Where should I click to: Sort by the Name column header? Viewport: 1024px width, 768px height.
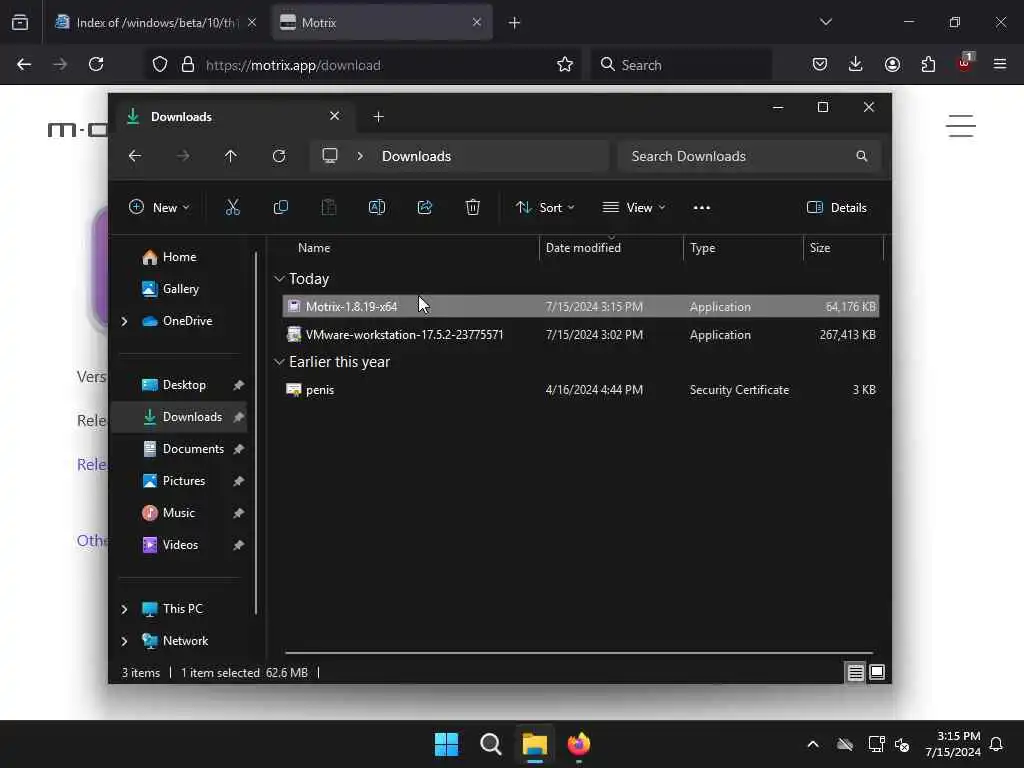point(410,248)
